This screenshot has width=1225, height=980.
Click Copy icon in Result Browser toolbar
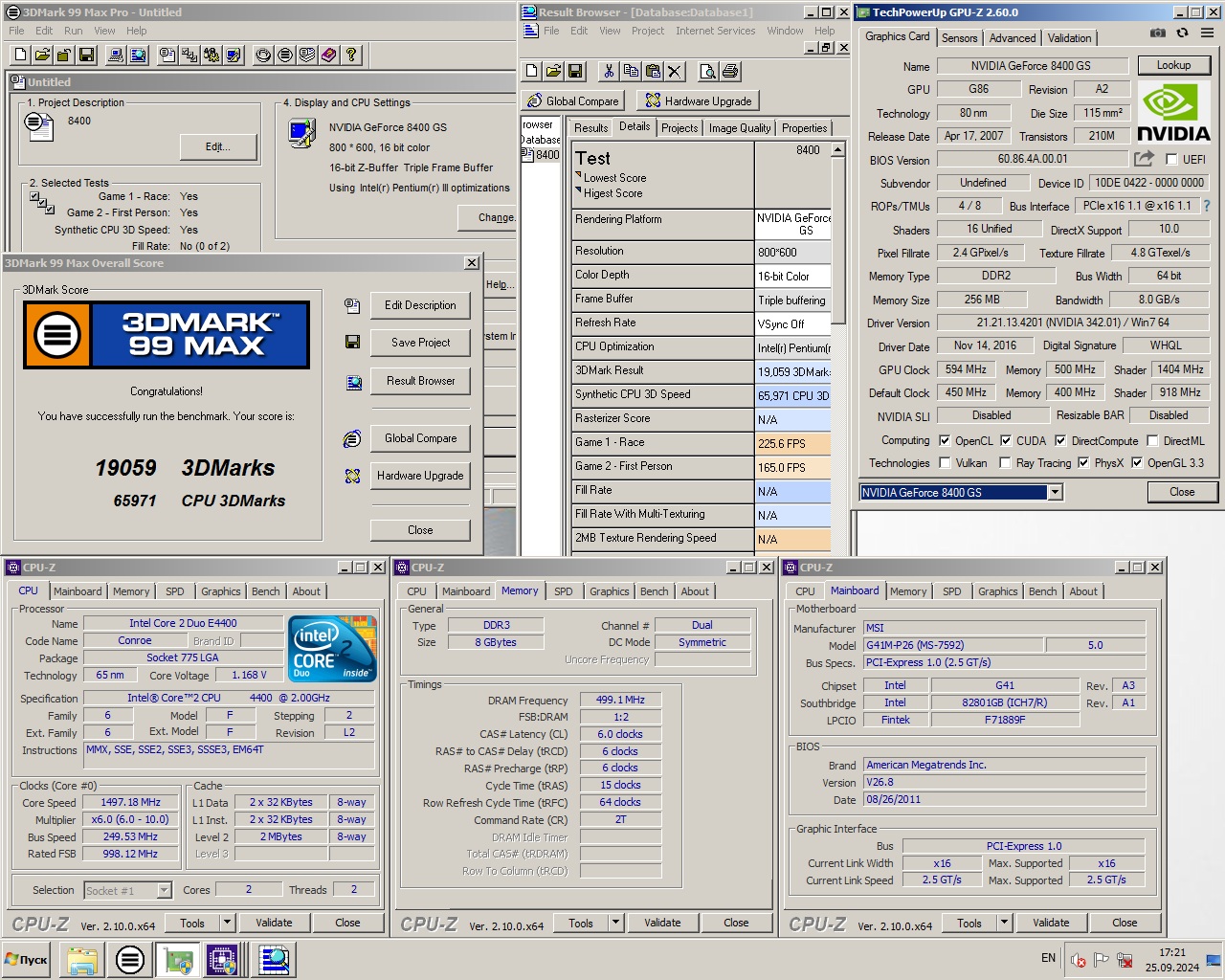(x=631, y=72)
